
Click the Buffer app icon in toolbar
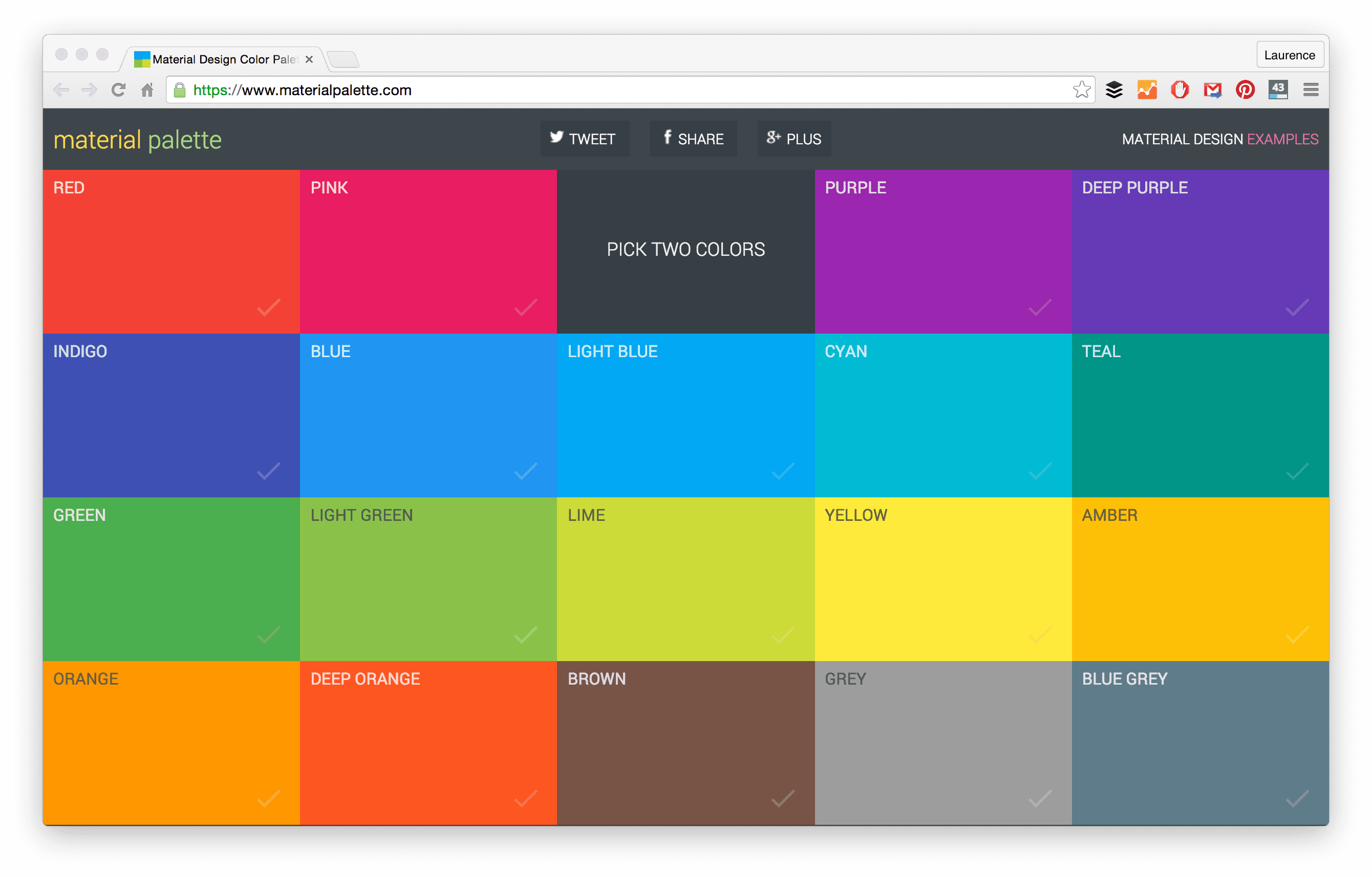click(1118, 89)
